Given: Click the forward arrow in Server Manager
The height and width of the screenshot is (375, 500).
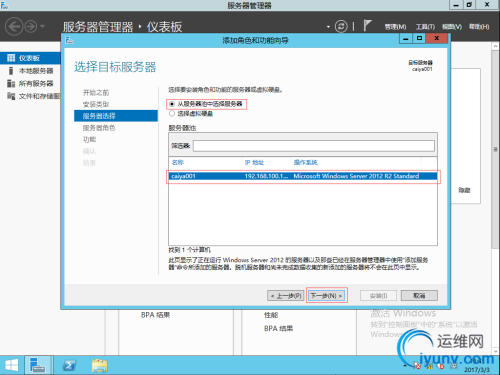Looking at the screenshot, I should pyautogui.click(x=31, y=26).
